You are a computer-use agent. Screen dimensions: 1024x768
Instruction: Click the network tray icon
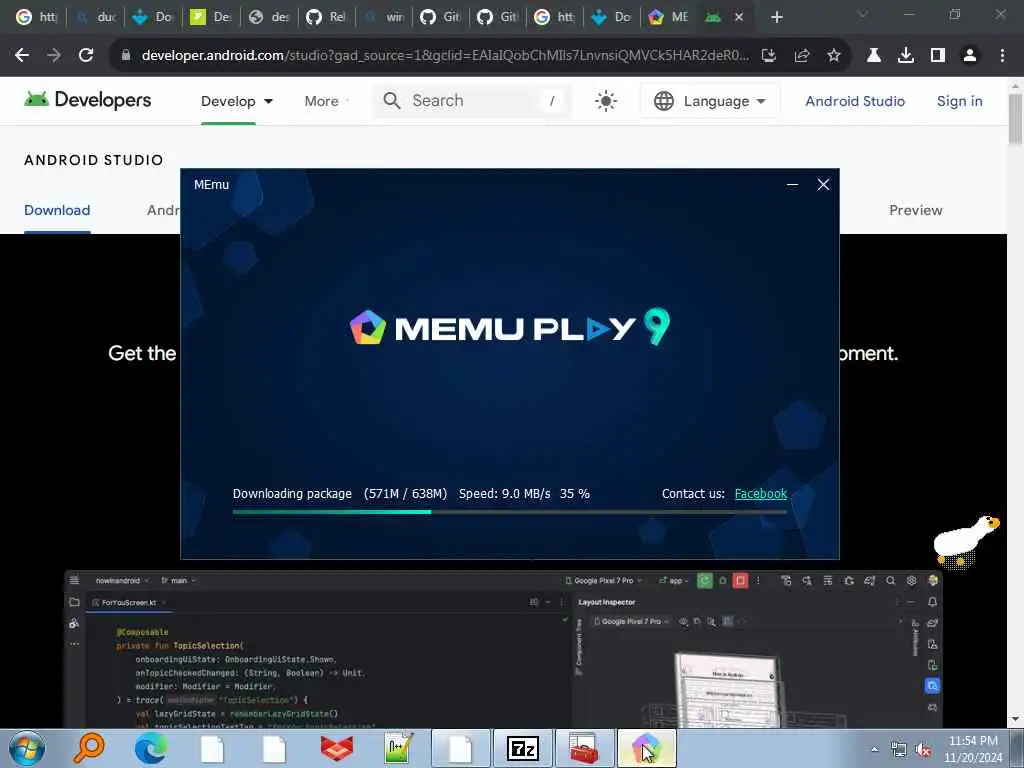click(x=899, y=750)
